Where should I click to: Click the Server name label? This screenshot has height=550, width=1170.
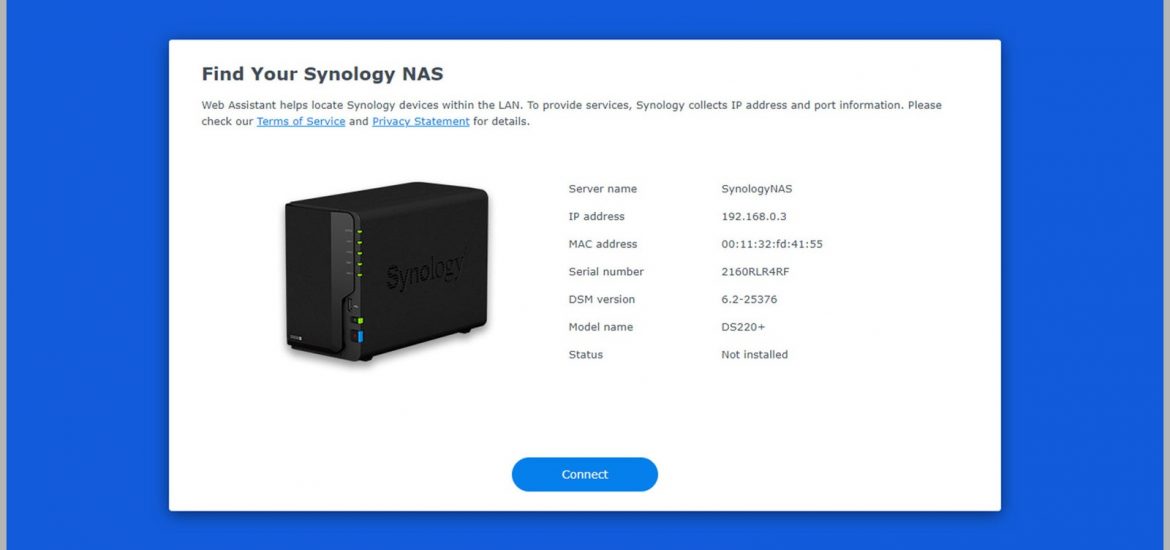pyautogui.click(x=603, y=189)
